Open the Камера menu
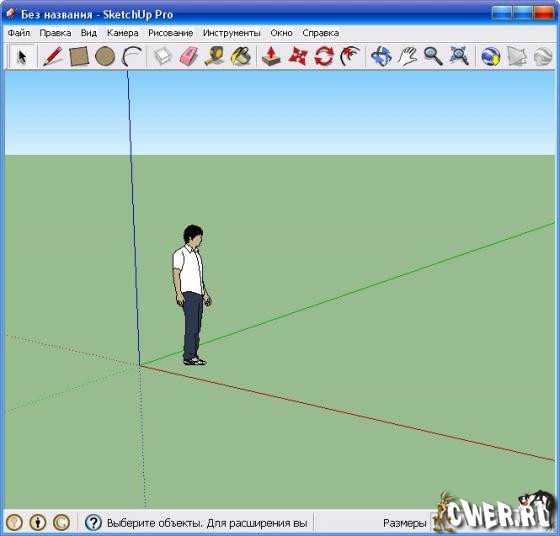The width and height of the screenshot is (560, 536). pos(122,33)
